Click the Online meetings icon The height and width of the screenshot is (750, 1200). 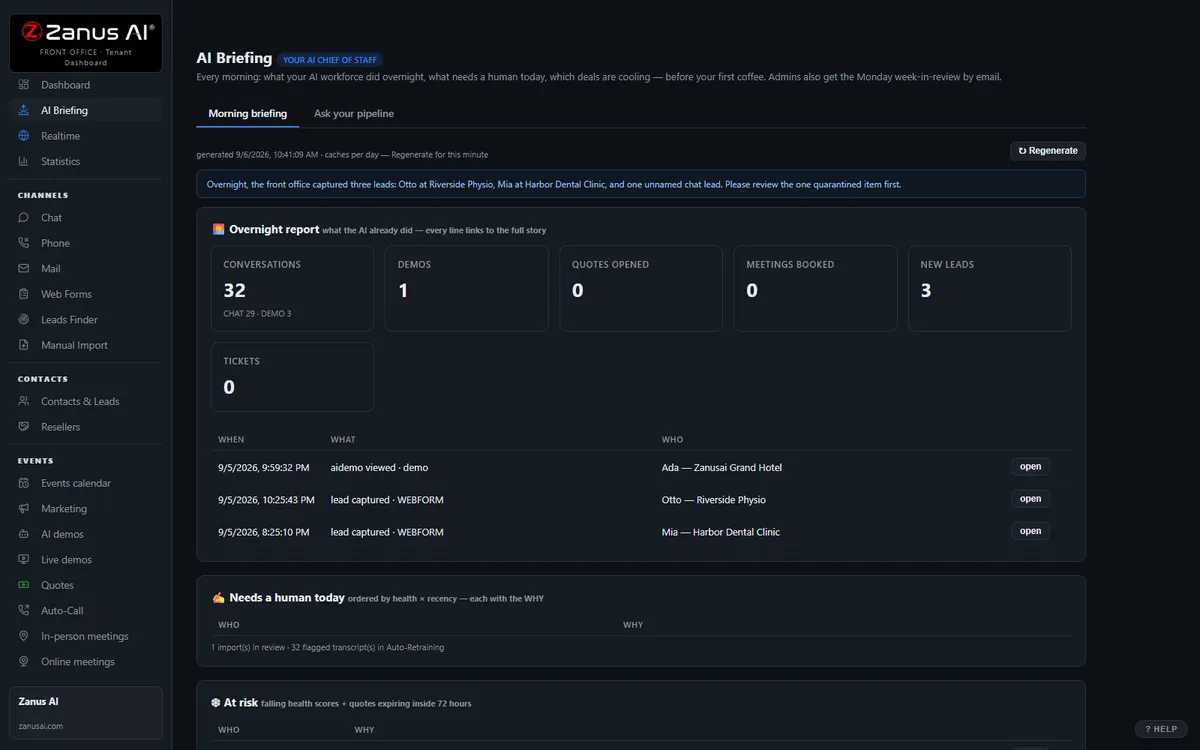(x=24, y=661)
